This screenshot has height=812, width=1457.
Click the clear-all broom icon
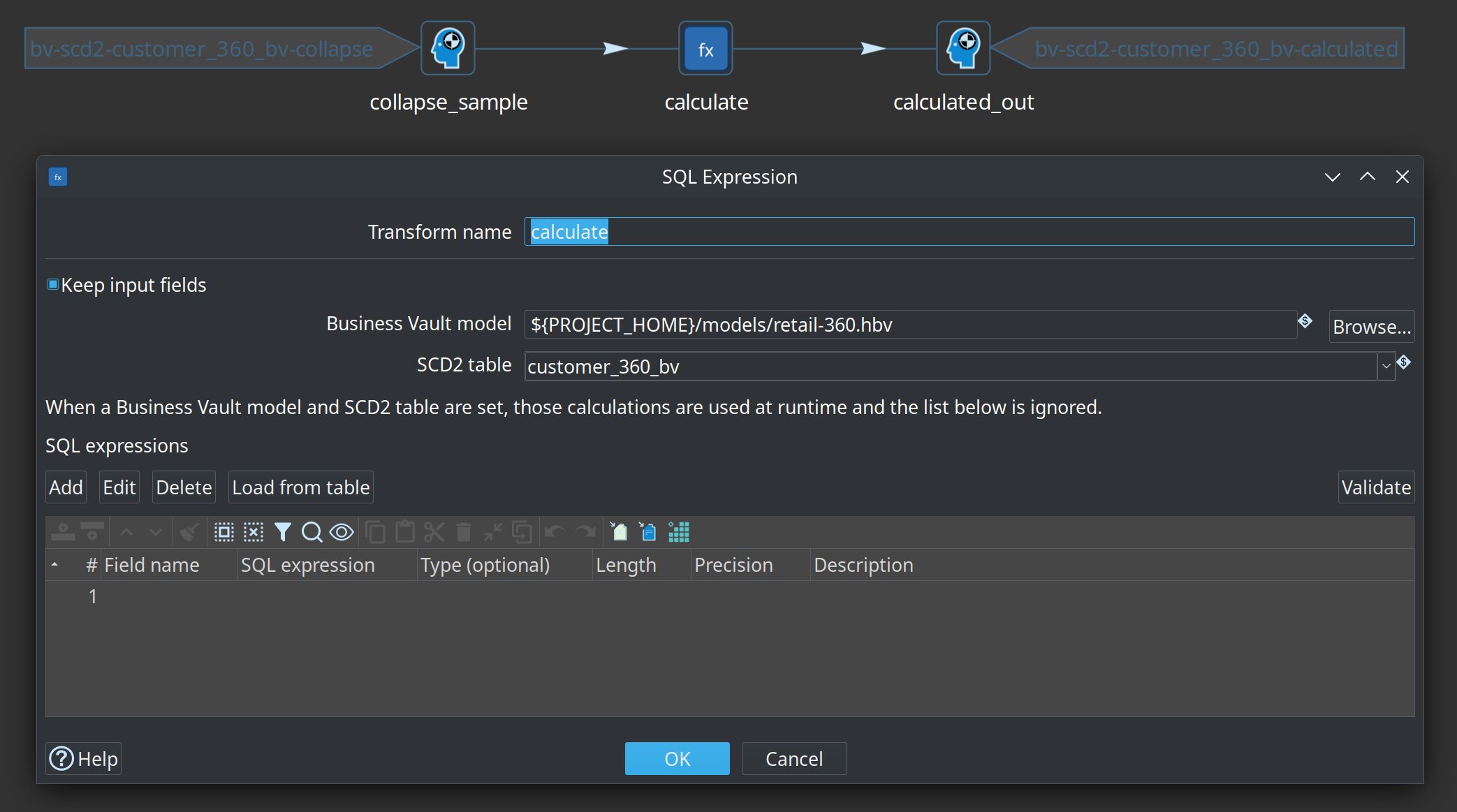pos(189,532)
